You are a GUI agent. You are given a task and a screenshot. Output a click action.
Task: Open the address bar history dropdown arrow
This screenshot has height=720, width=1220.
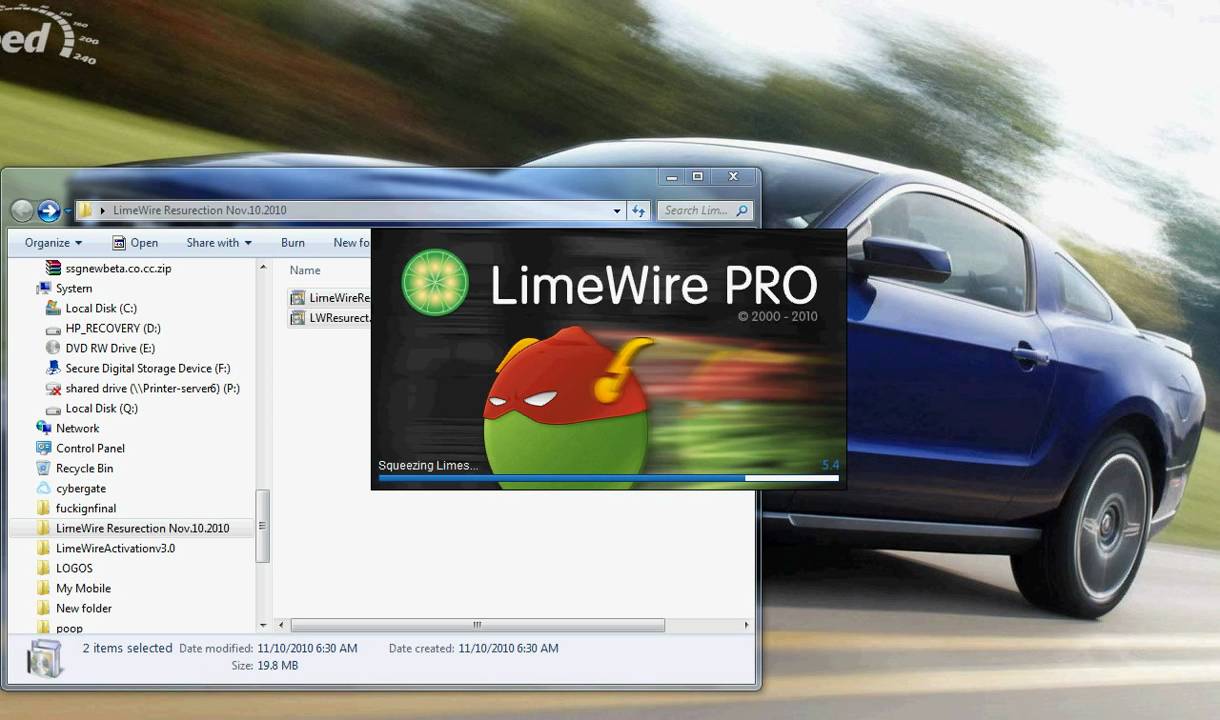[x=617, y=211]
